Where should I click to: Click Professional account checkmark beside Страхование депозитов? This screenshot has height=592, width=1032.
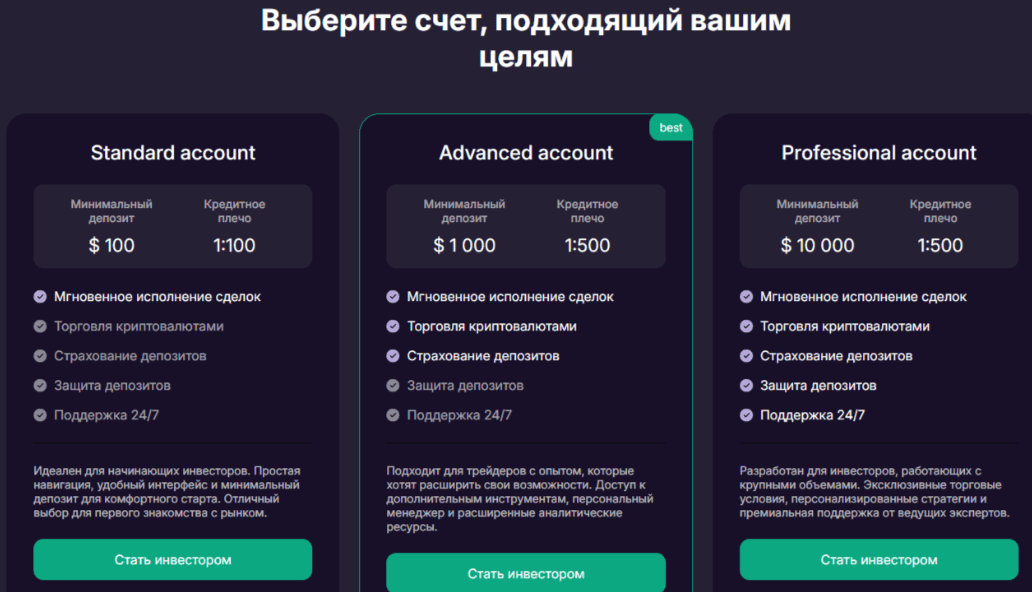pyautogui.click(x=746, y=356)
